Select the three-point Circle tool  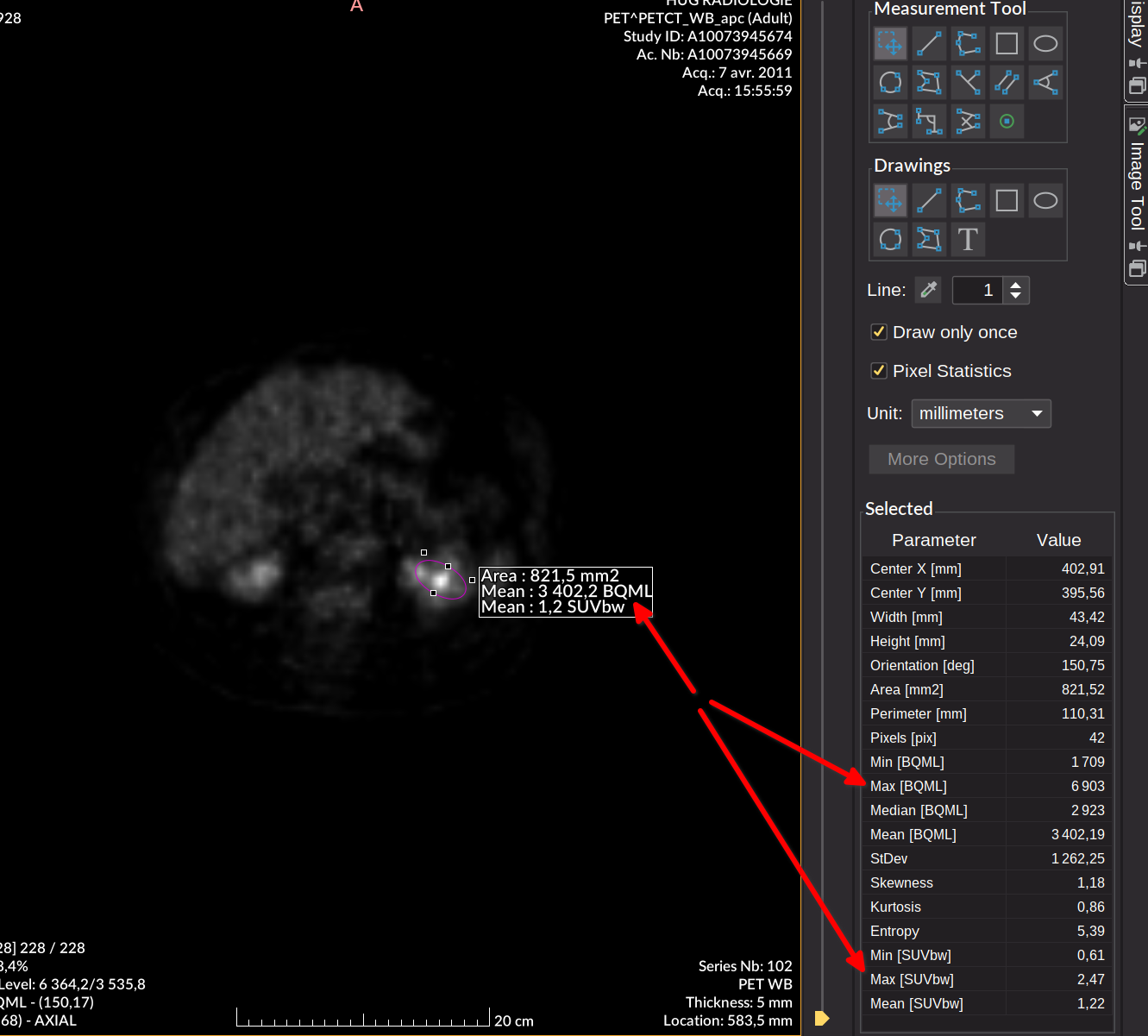pyautogui.click(x=890, y=82)
